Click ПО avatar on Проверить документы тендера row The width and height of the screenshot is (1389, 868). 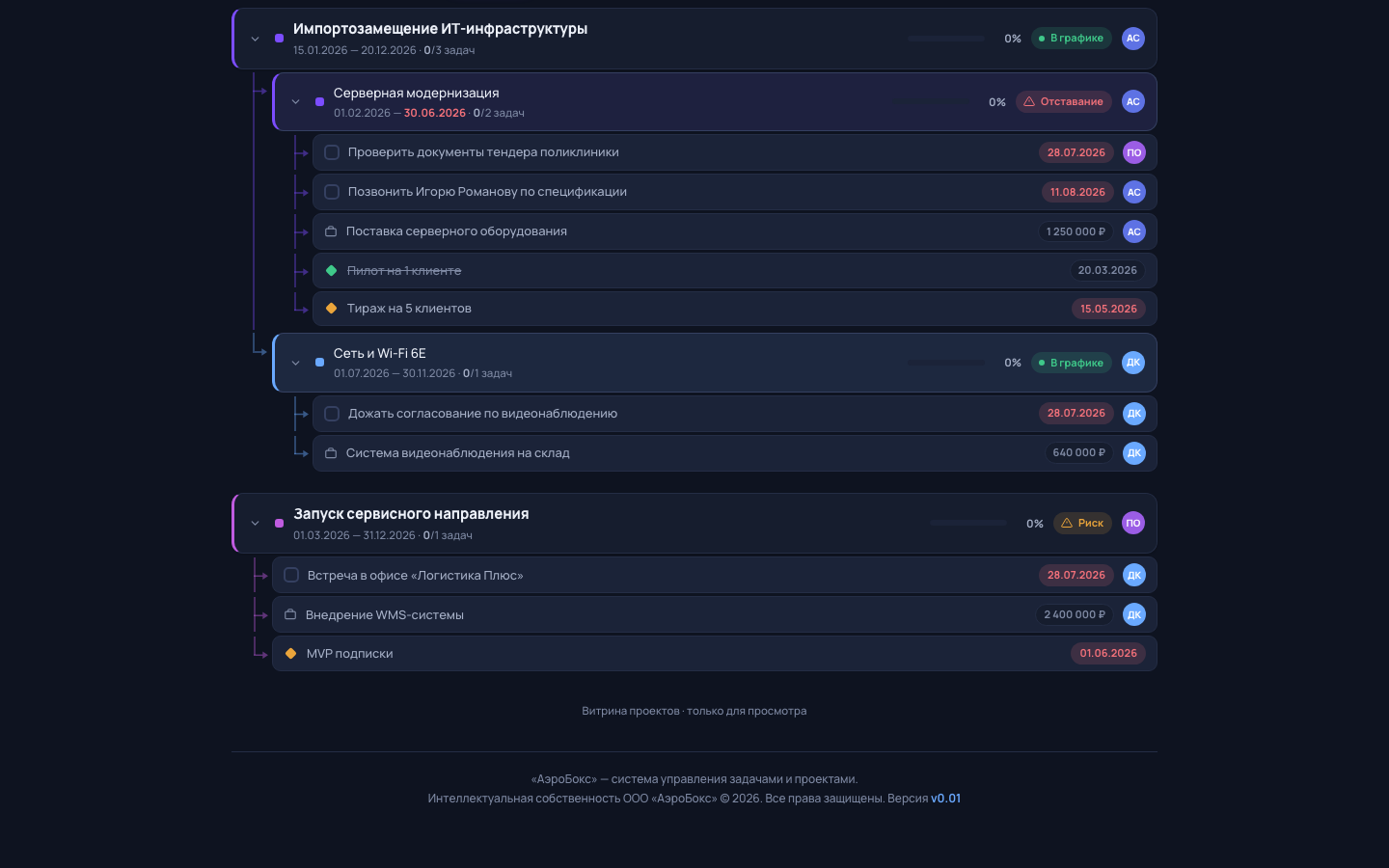1134,152
